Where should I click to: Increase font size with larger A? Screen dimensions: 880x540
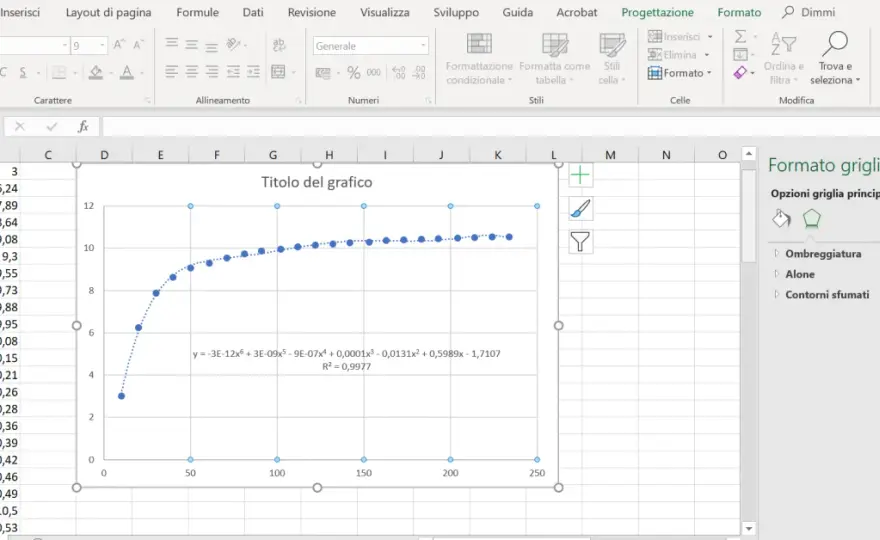tap(119, 45)
